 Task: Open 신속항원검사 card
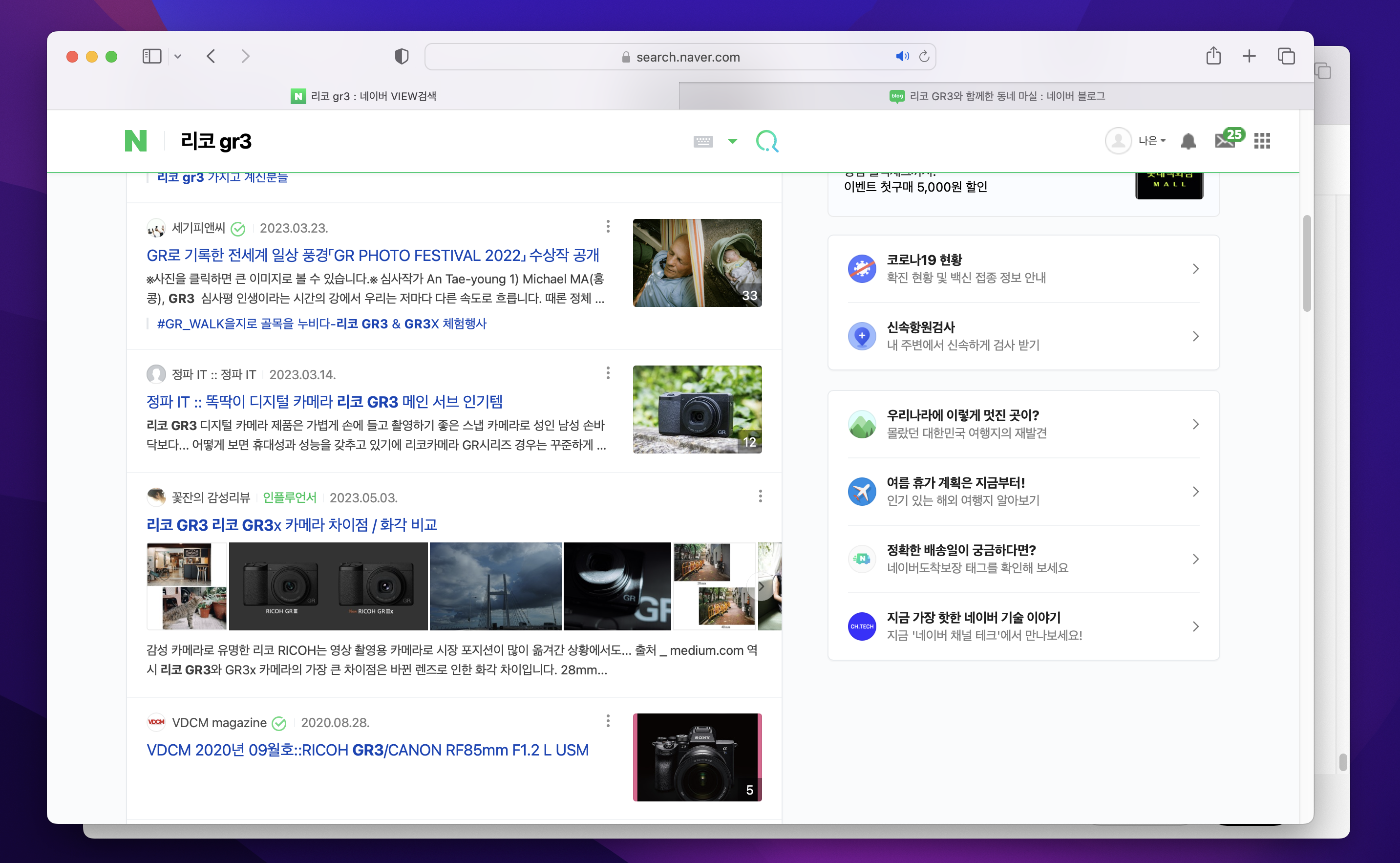pos(1023,336)
